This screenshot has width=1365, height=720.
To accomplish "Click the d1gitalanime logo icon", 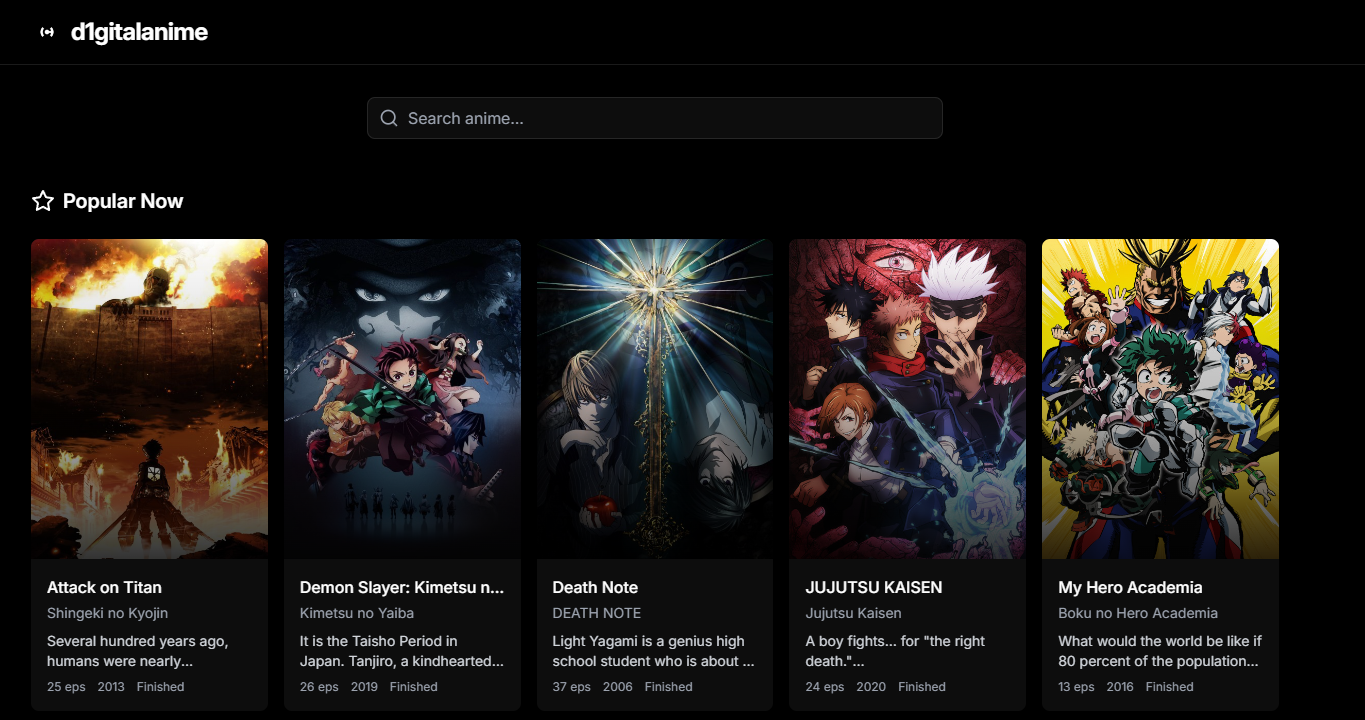I will coord(47,32).
